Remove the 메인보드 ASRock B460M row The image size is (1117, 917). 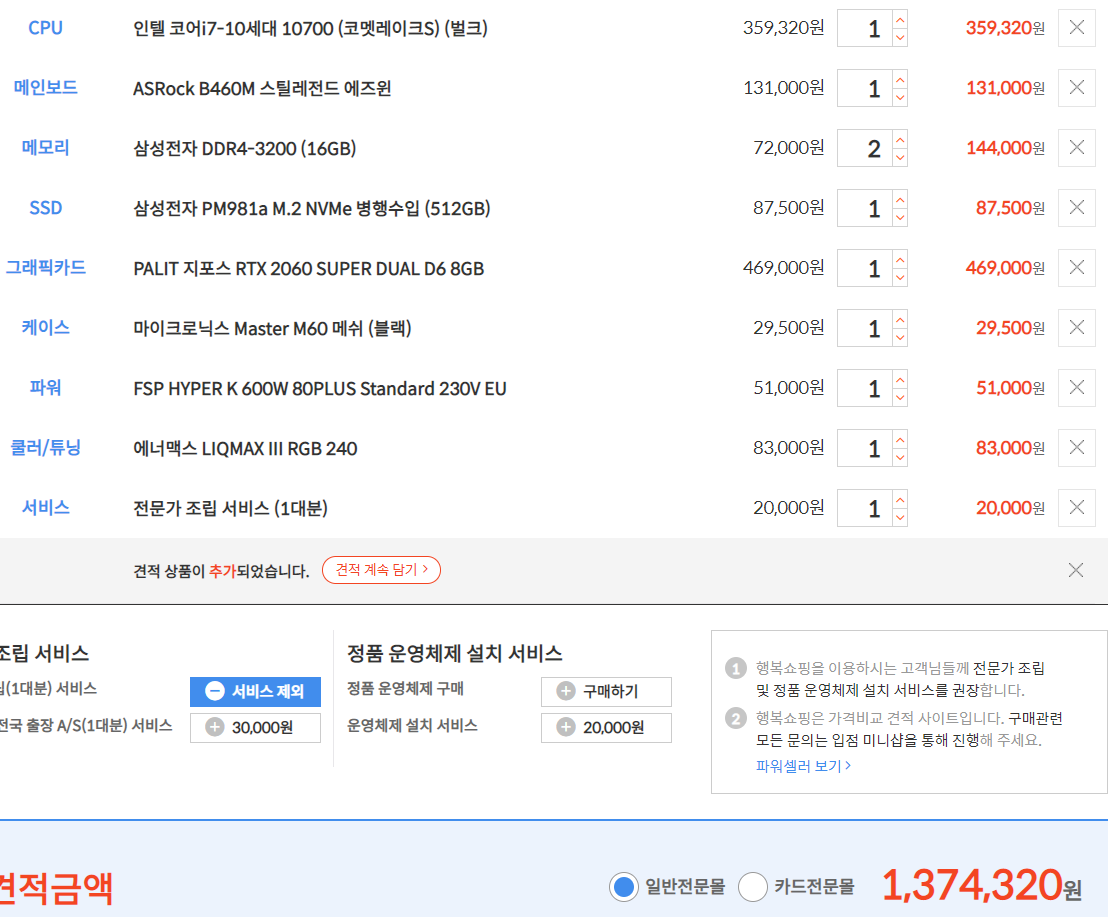1076,88
